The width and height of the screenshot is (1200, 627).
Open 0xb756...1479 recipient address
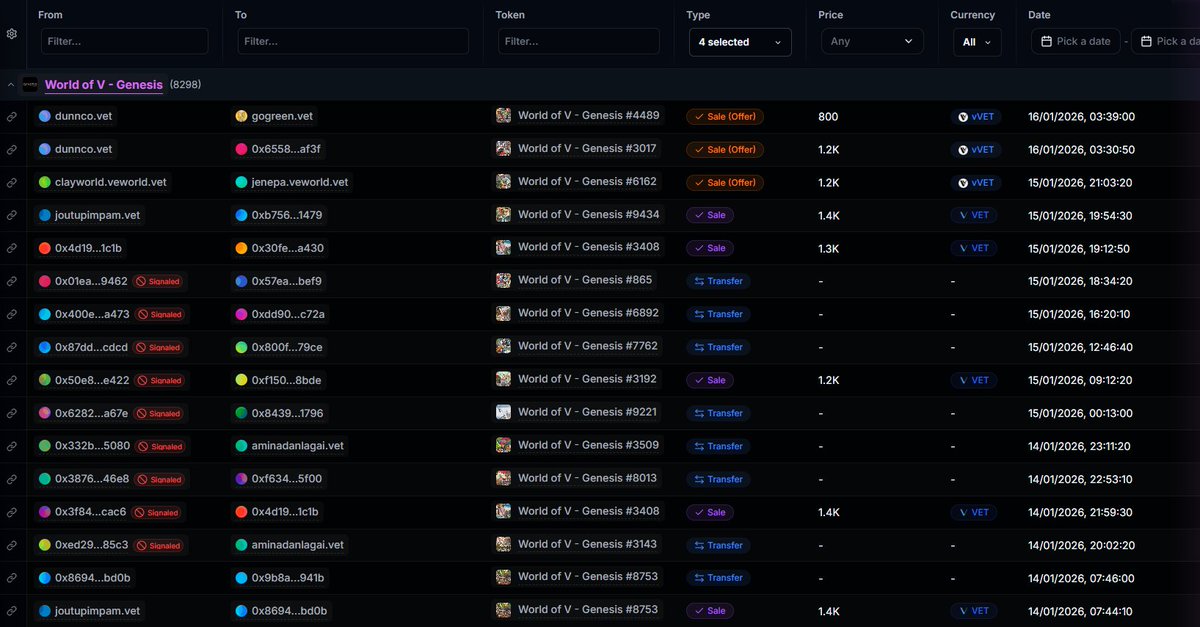click(287, 215)
